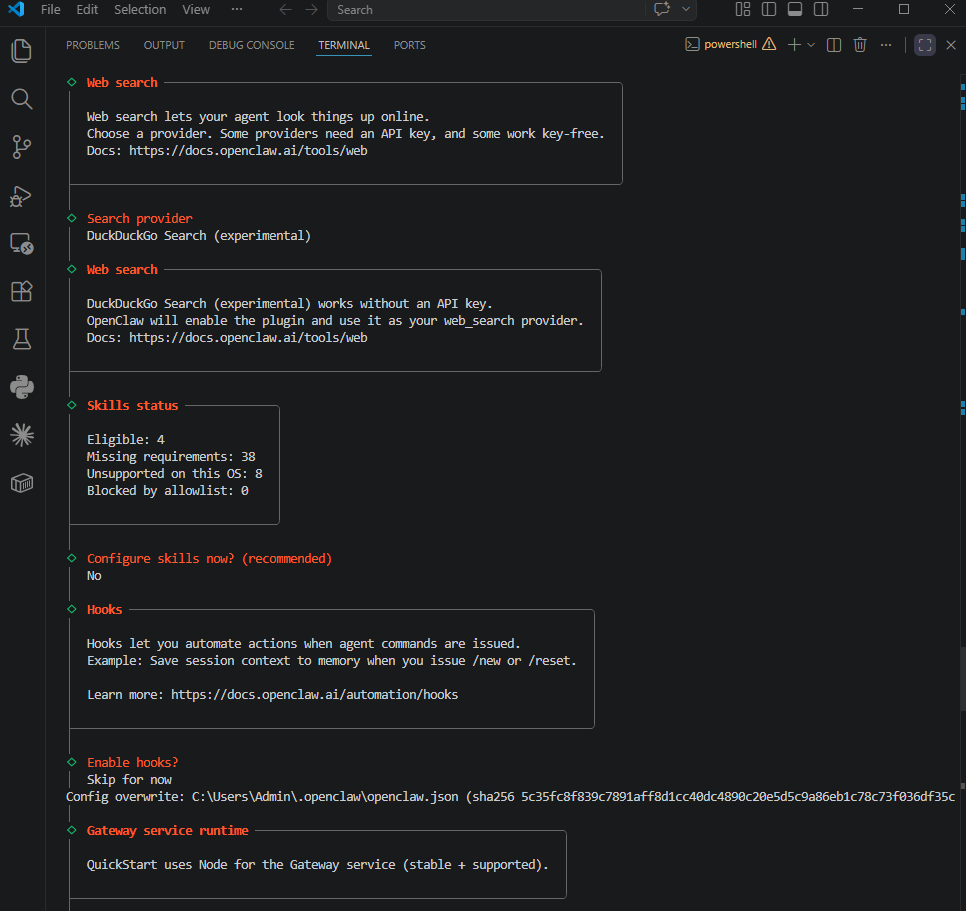Open the Remote Explorer view
The image size is (966, 911).
tap(22, 243)
